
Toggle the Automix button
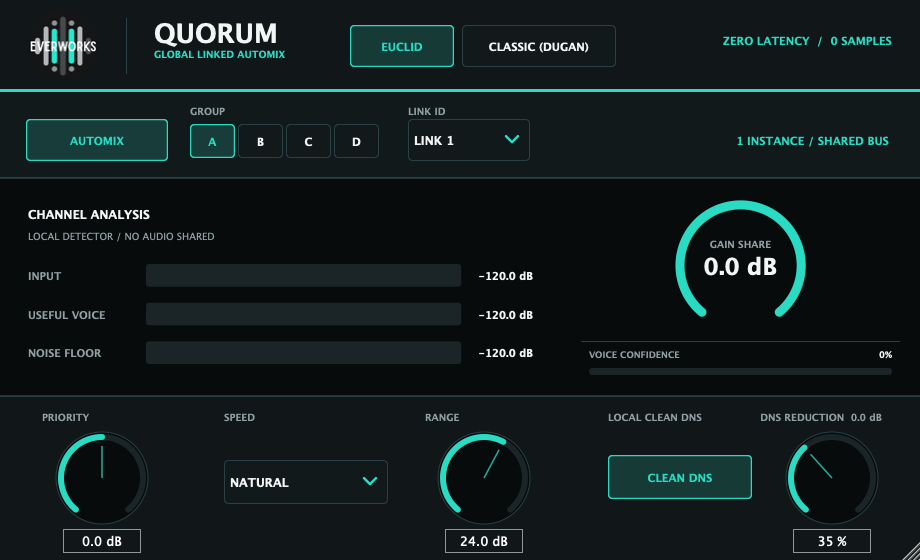point(97,140)
